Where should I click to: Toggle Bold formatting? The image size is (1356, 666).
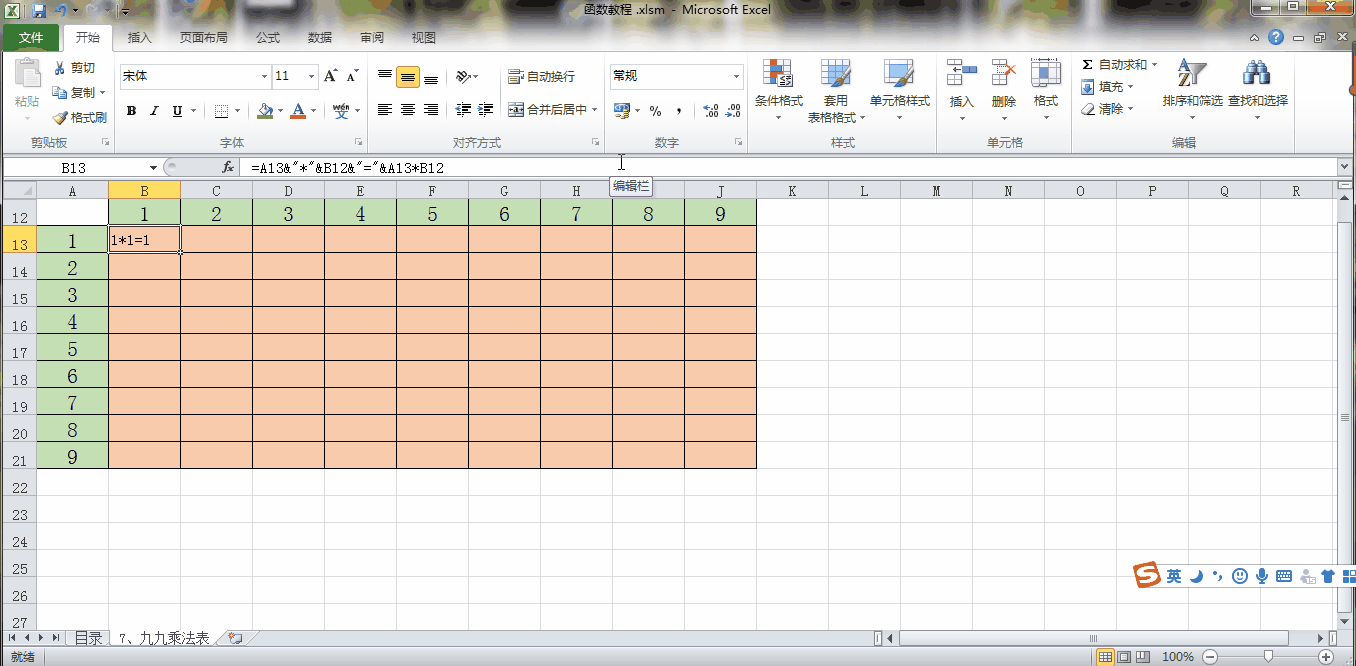(131, 111)
